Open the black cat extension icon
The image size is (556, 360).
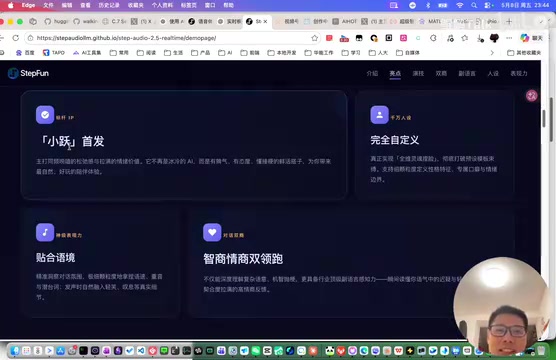click(x=494, y=38)
